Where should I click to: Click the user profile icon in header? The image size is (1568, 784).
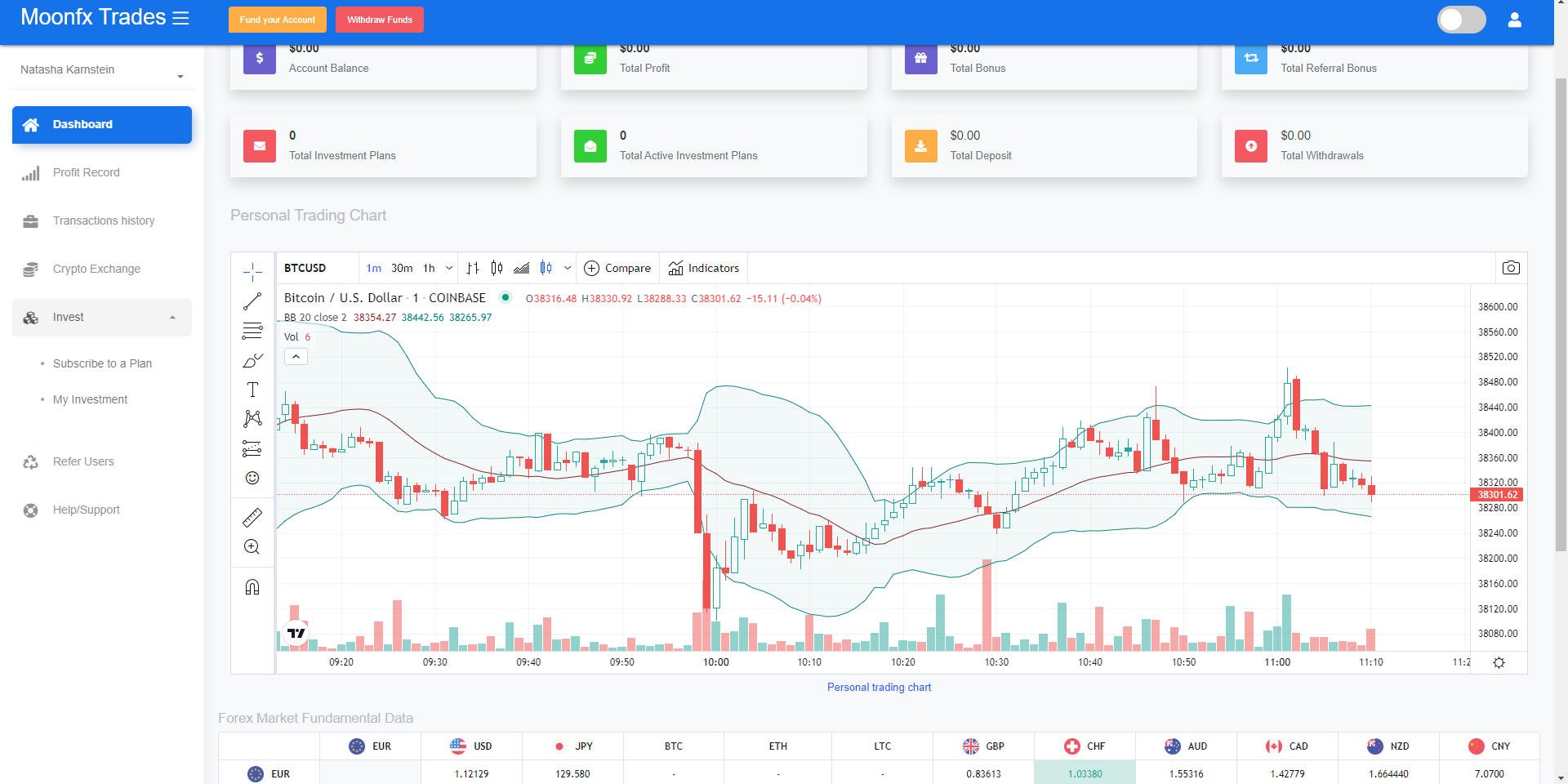pyautogui.click(x=1514, y=20)
